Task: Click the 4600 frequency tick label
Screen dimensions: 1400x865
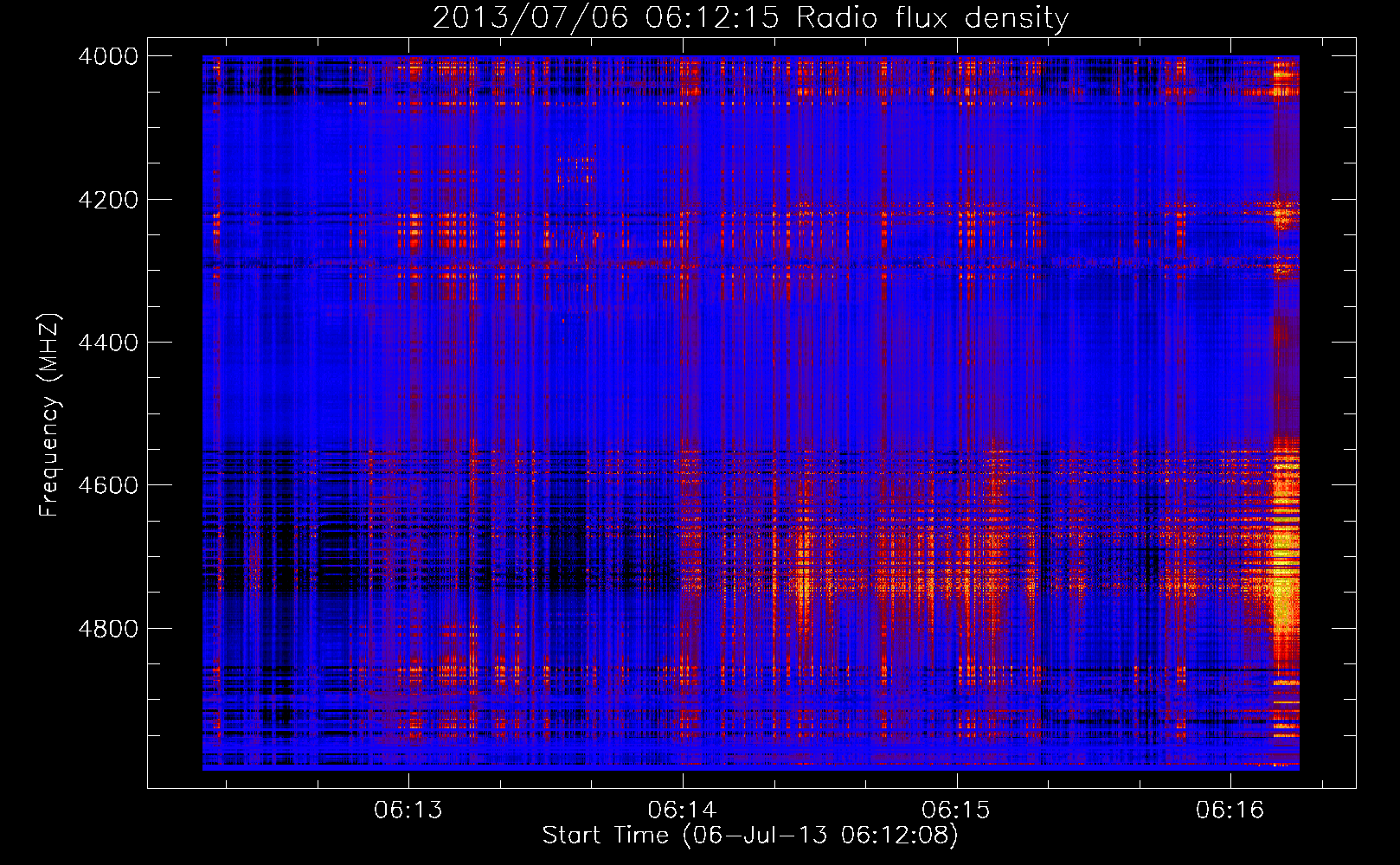Action: (x=108, y=485)
